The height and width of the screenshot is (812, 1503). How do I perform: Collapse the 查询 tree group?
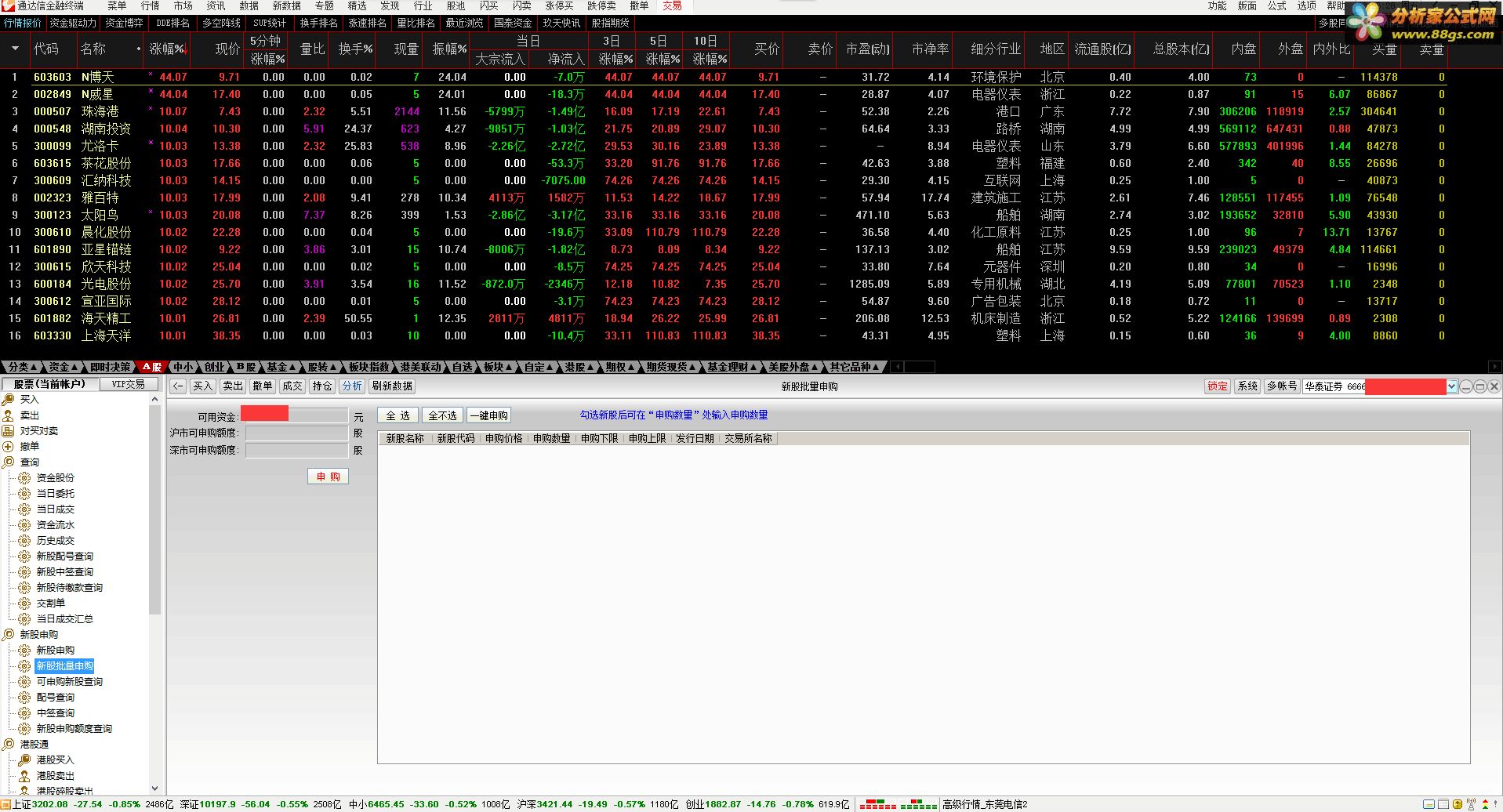[x=9, y=462]
